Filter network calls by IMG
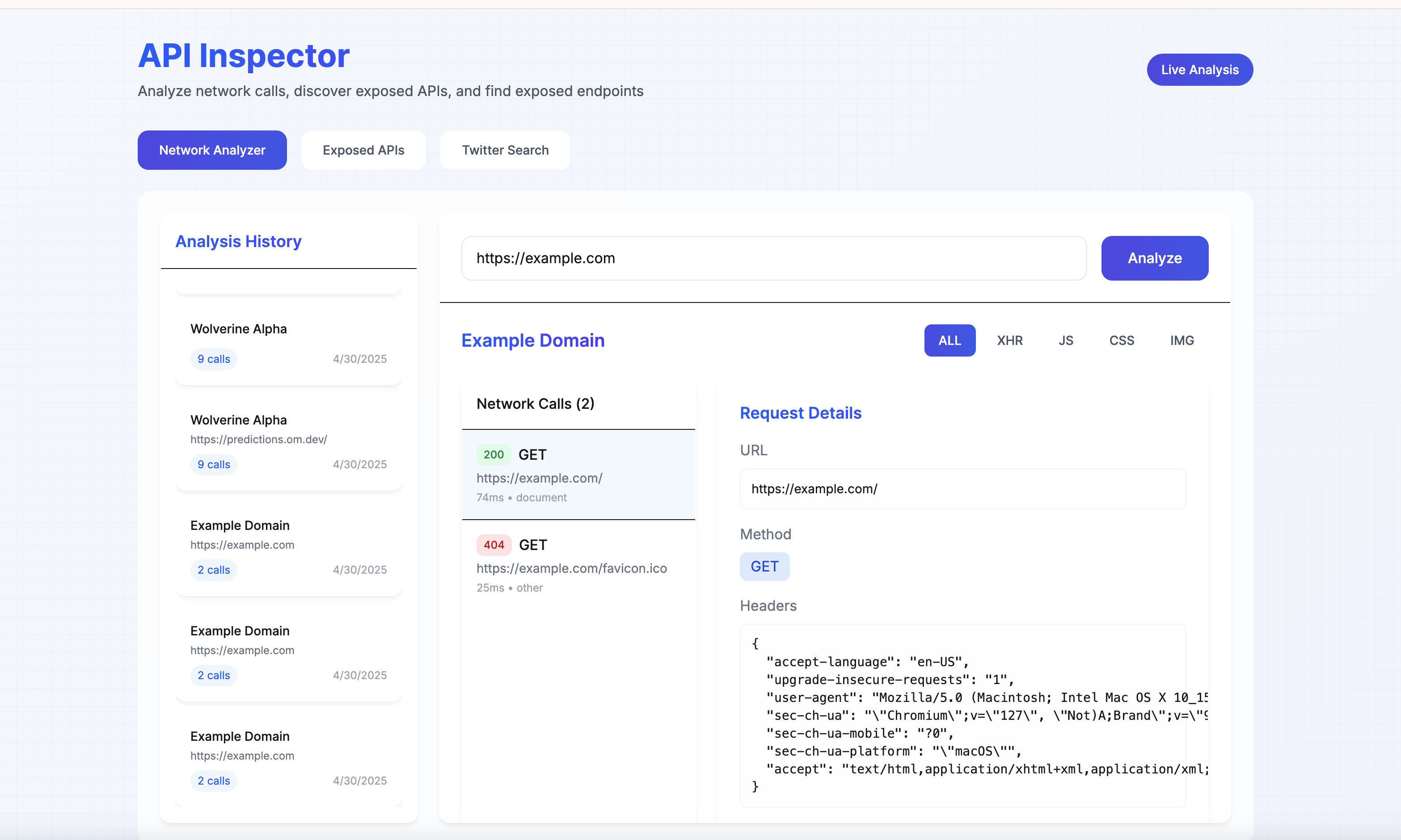Screen dimensions: 1401x840 click(x=1181, y=340)
